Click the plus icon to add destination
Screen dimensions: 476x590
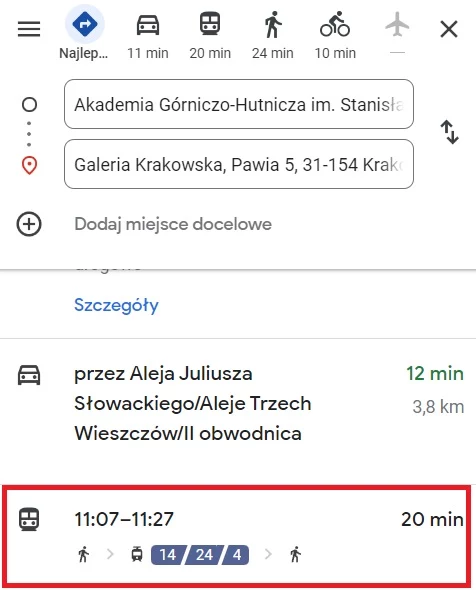tap(29, 224)
